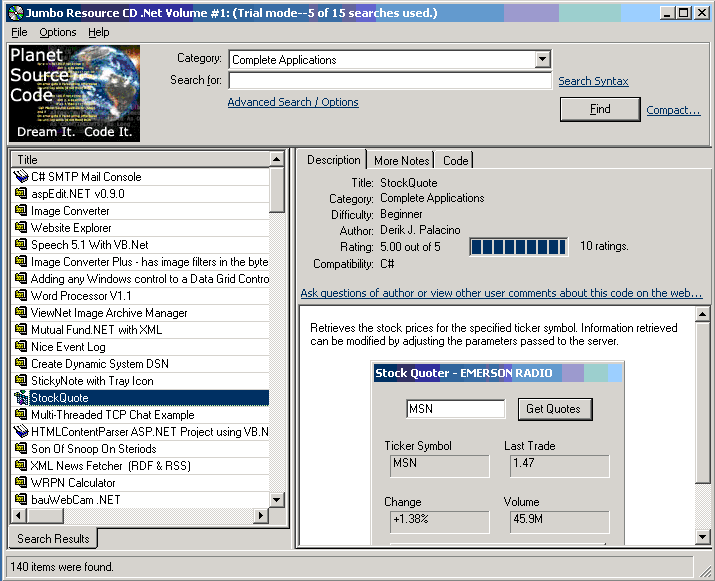Click the MSN ticker input field
Image resolution: width=715 pixels, height=581 pixels.
point(456,409)
